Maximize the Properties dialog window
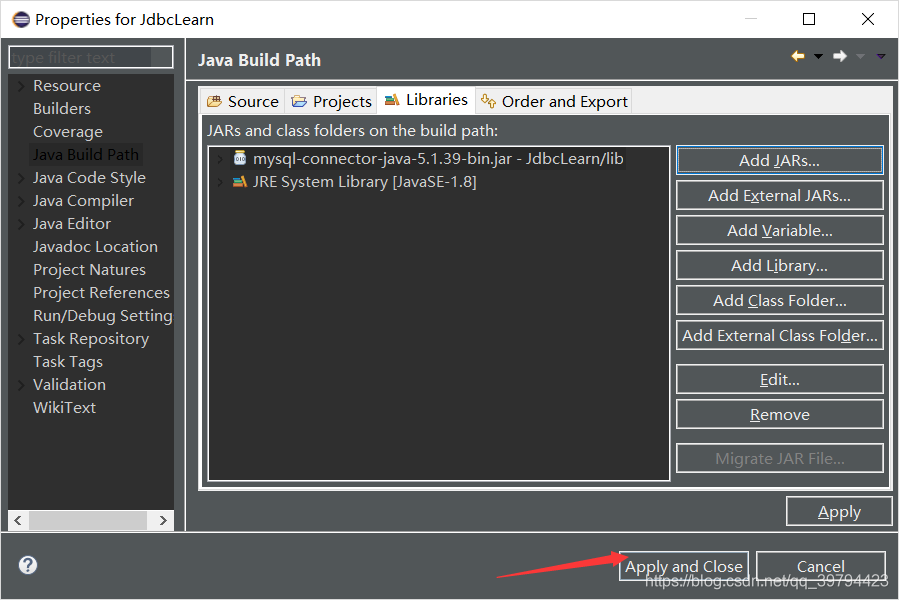The width and height of the screenshot is (899, 600). pyautogui.click(x=809, y=19)
